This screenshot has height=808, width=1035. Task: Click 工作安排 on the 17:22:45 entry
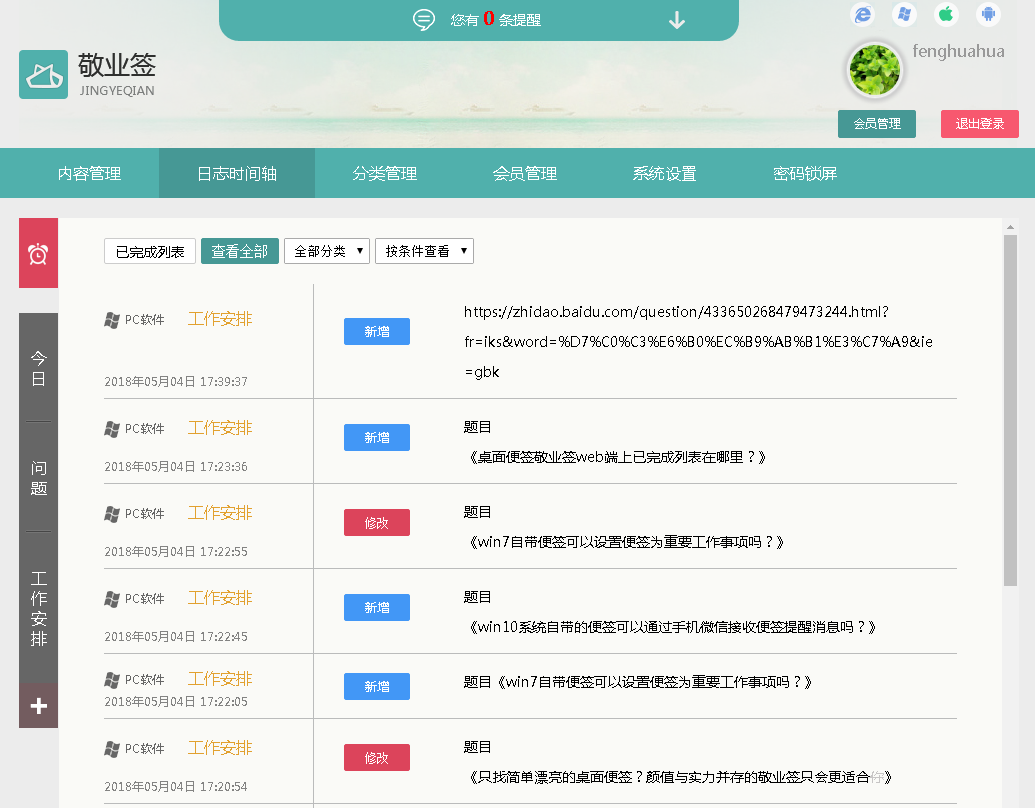(x=220, y=599)
